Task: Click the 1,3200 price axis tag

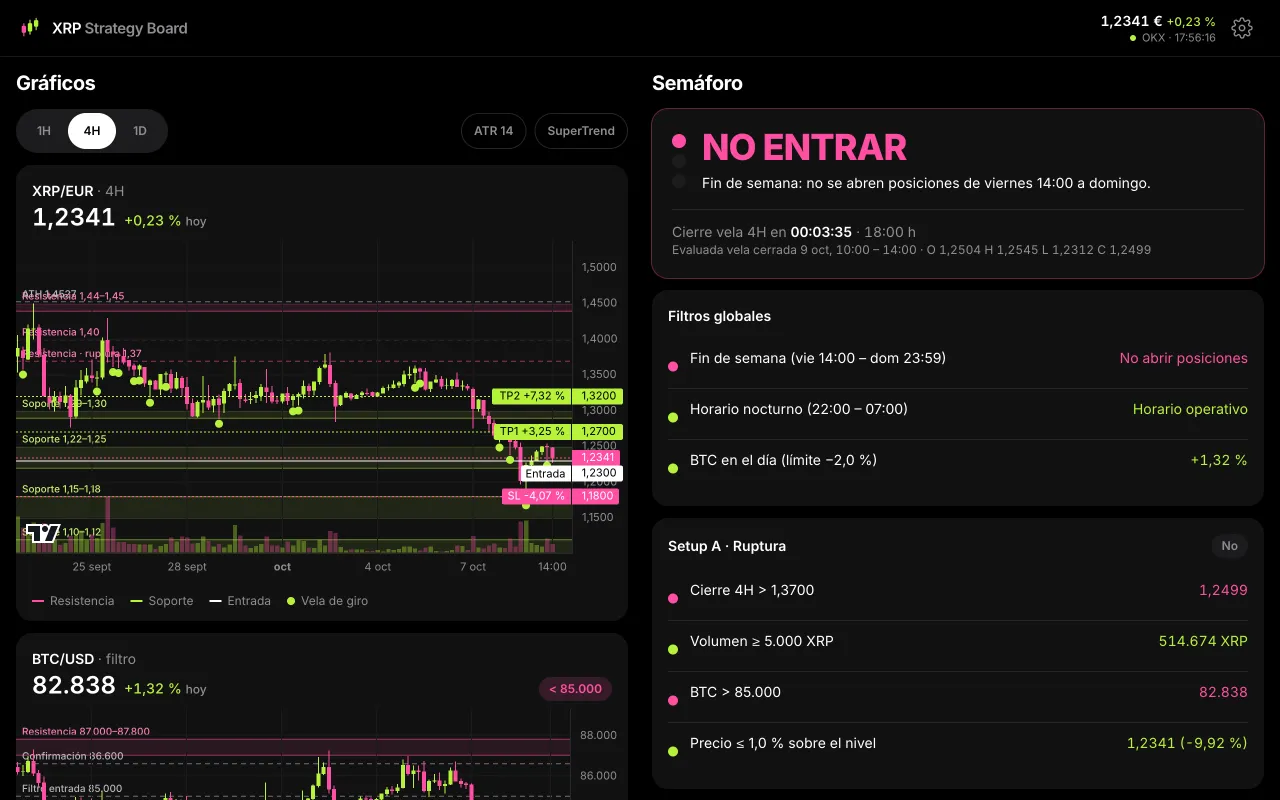Action: click(598, 396)
